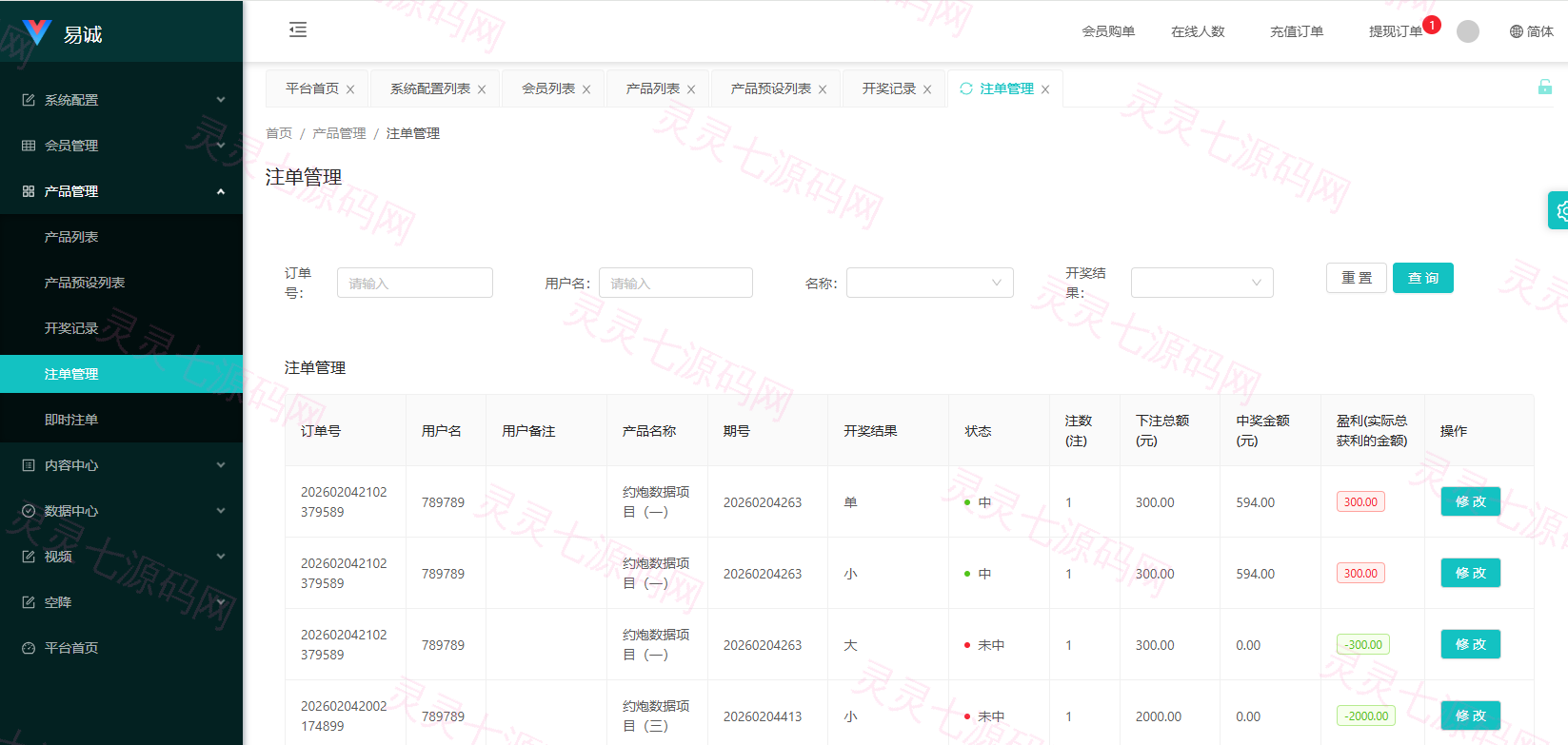Close the 系统配置列表 tab
1568x745 pixels.
(482, 89)
